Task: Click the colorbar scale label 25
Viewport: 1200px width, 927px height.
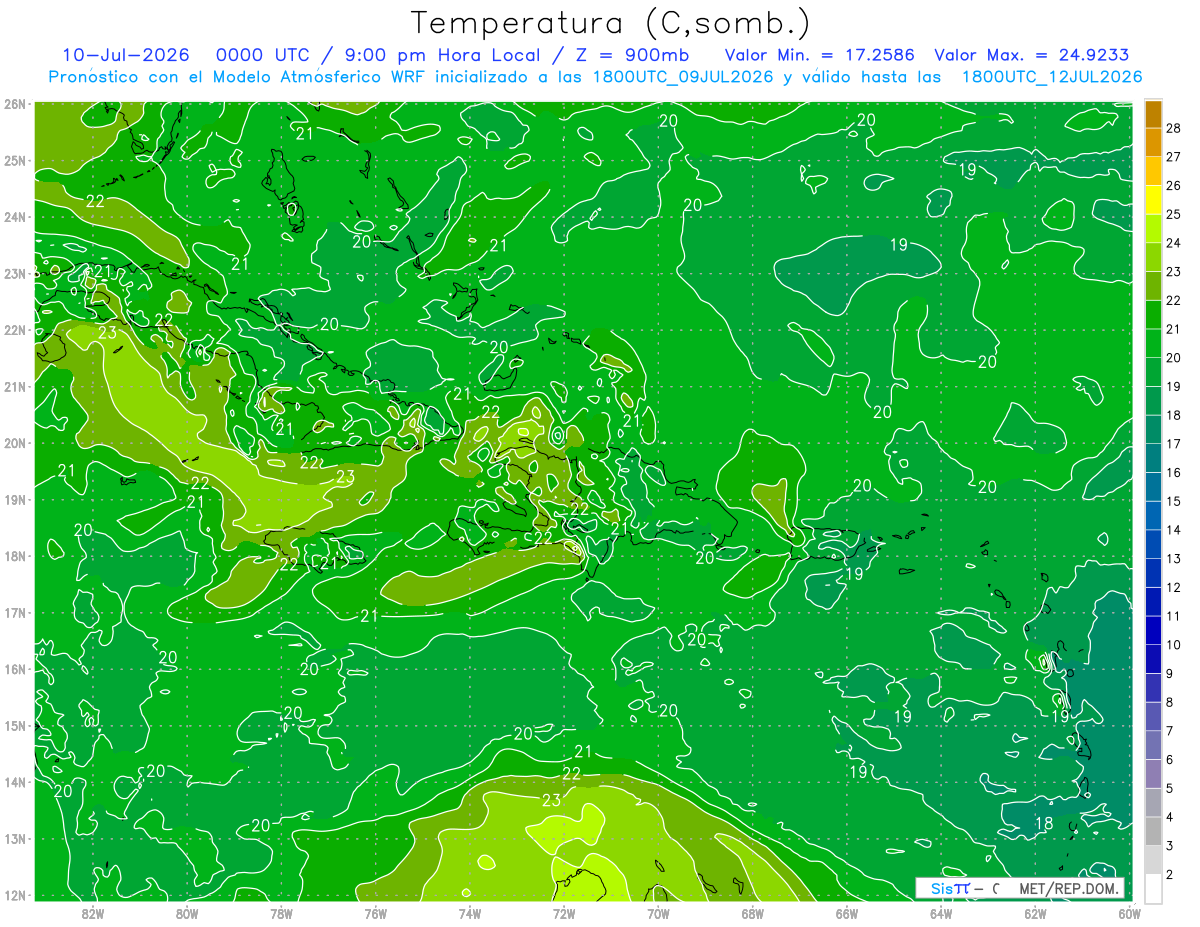Action: pyautogui.click(x=1174, y=214)
